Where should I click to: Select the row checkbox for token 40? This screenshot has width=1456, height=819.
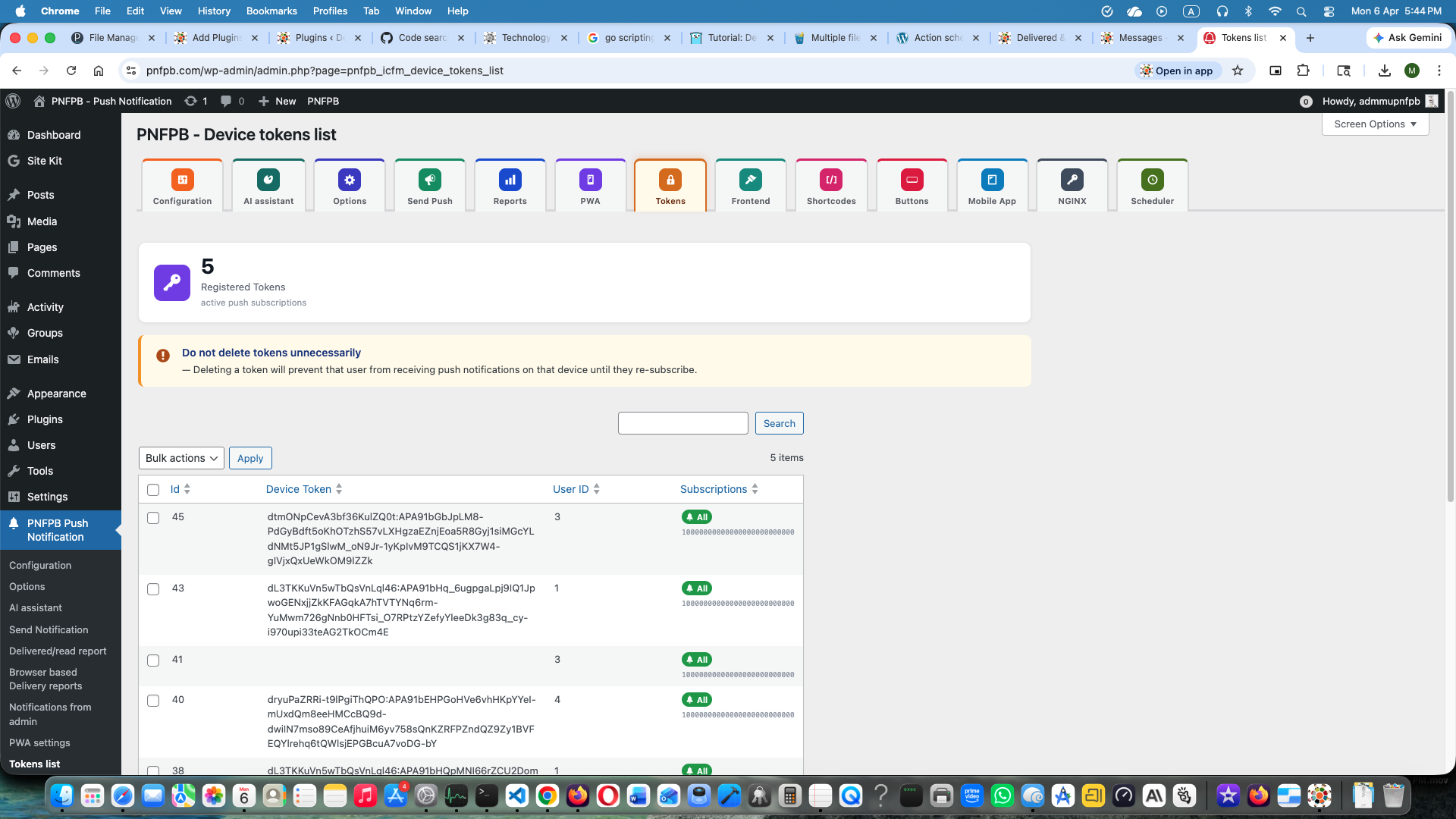153,701
